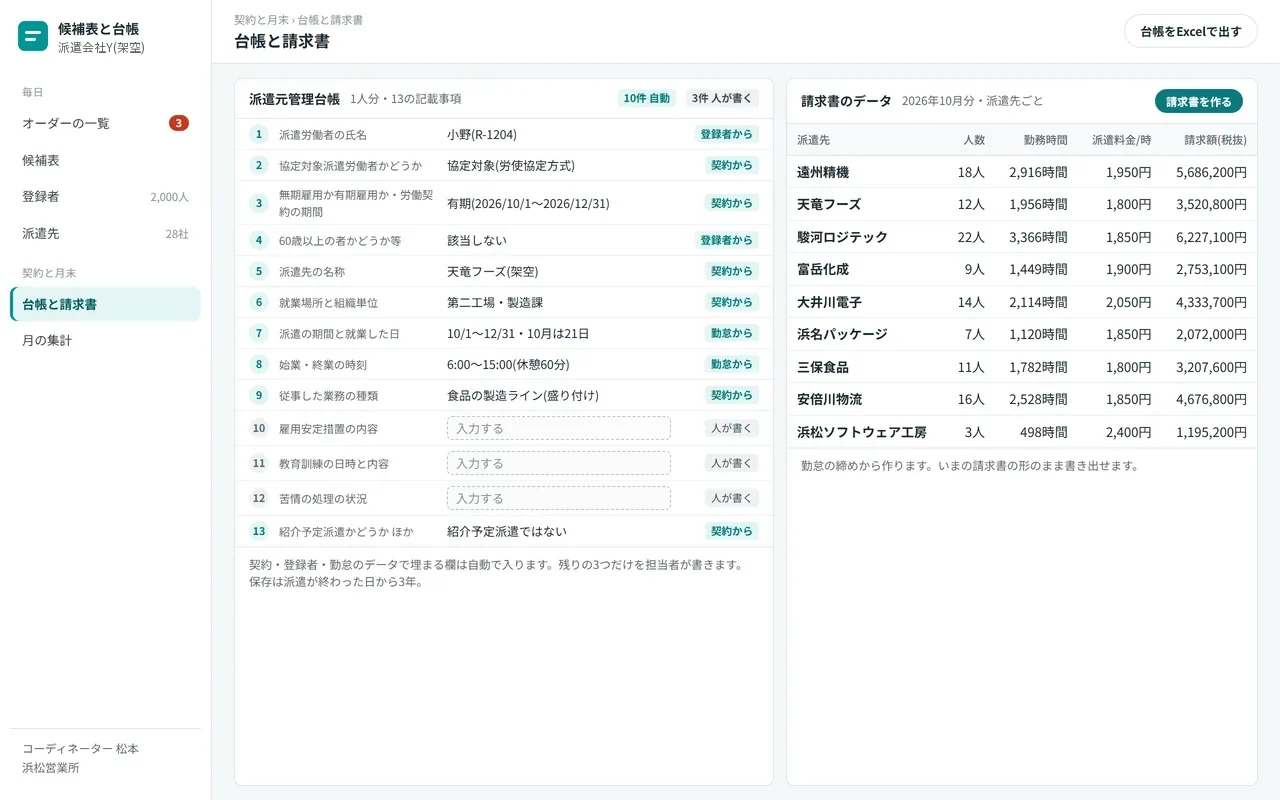Click the 第二工場・製造課 value
Screen dimensions: 1280x800
495,302
